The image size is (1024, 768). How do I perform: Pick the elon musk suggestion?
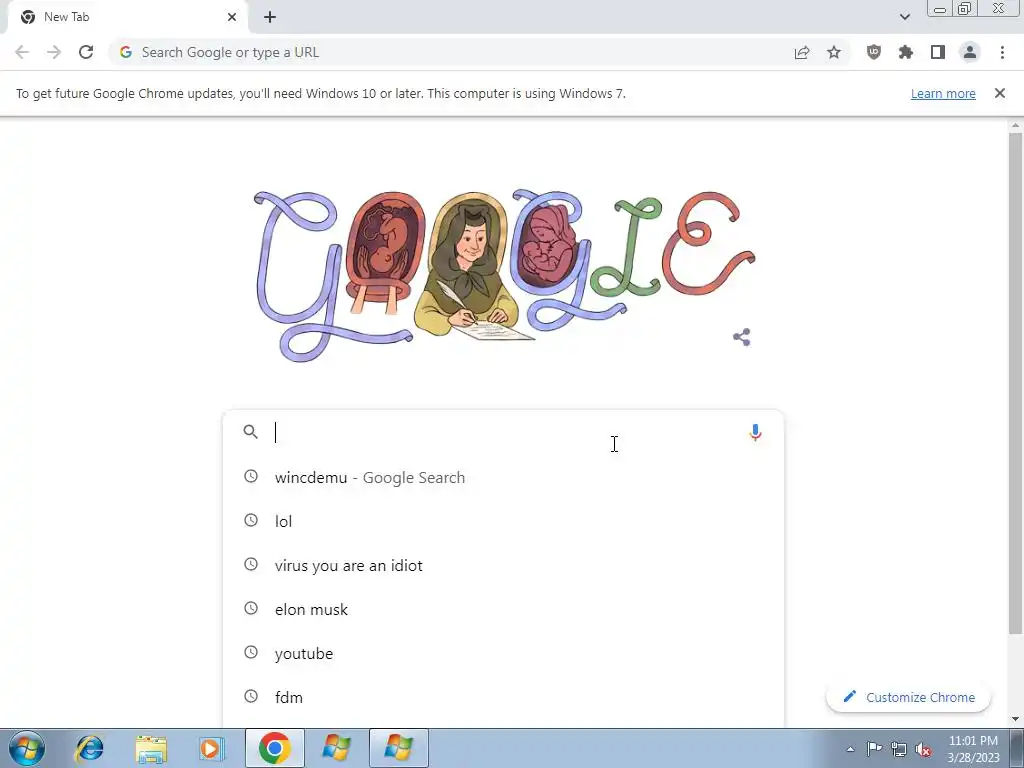[x=503, y=609]
